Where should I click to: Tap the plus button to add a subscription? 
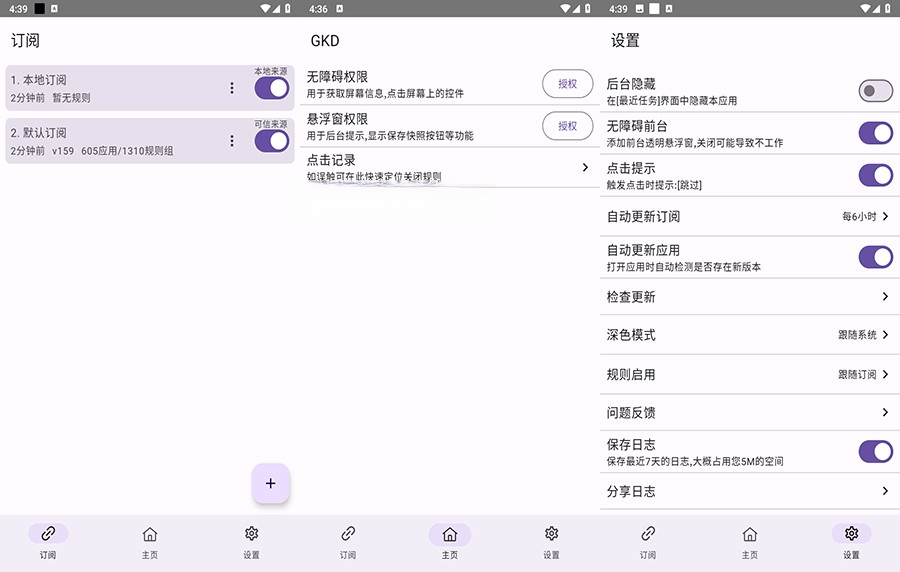(x=270, y=483)
